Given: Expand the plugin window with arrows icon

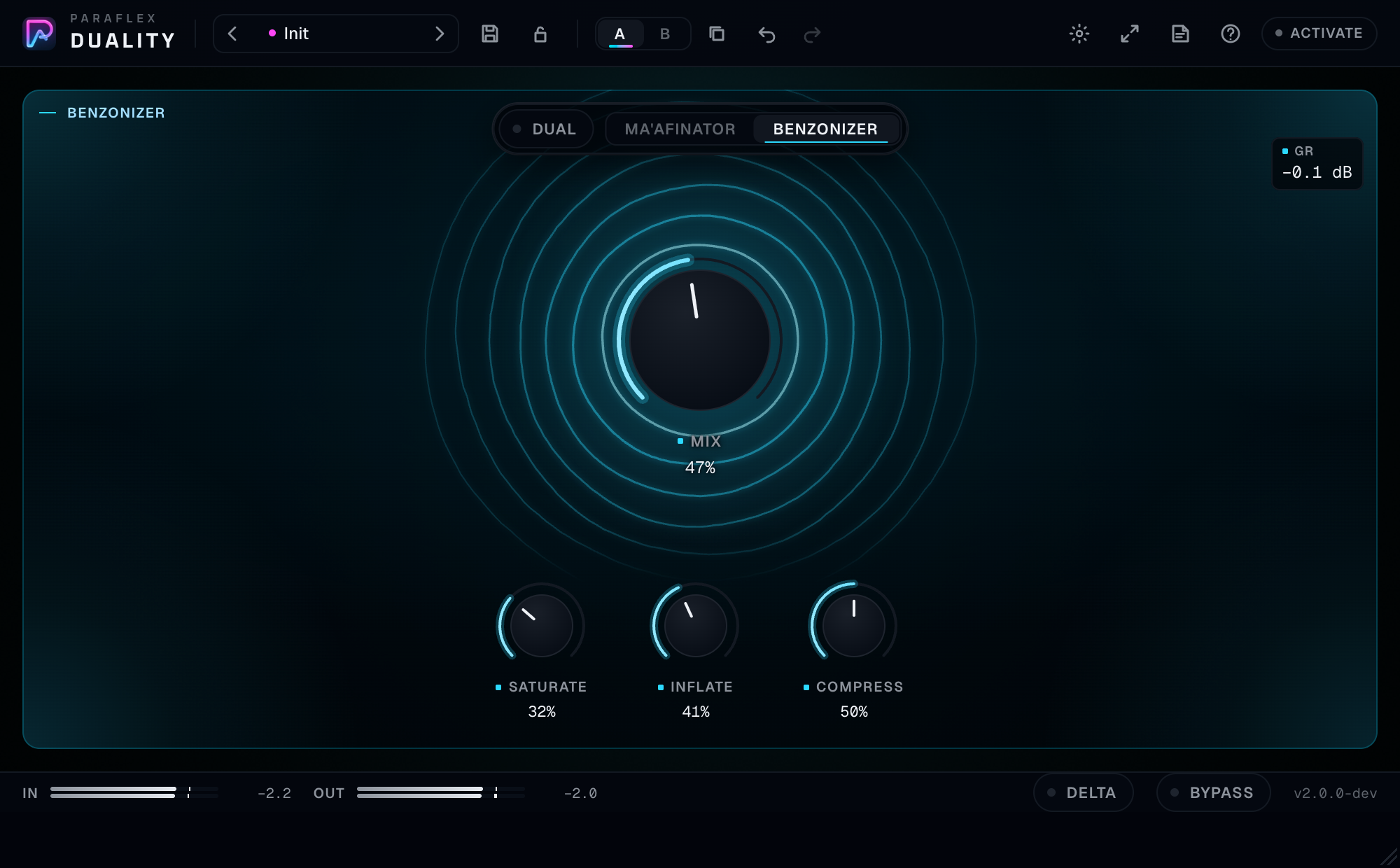Looking at the screenshot, I should click(1130, 34).
